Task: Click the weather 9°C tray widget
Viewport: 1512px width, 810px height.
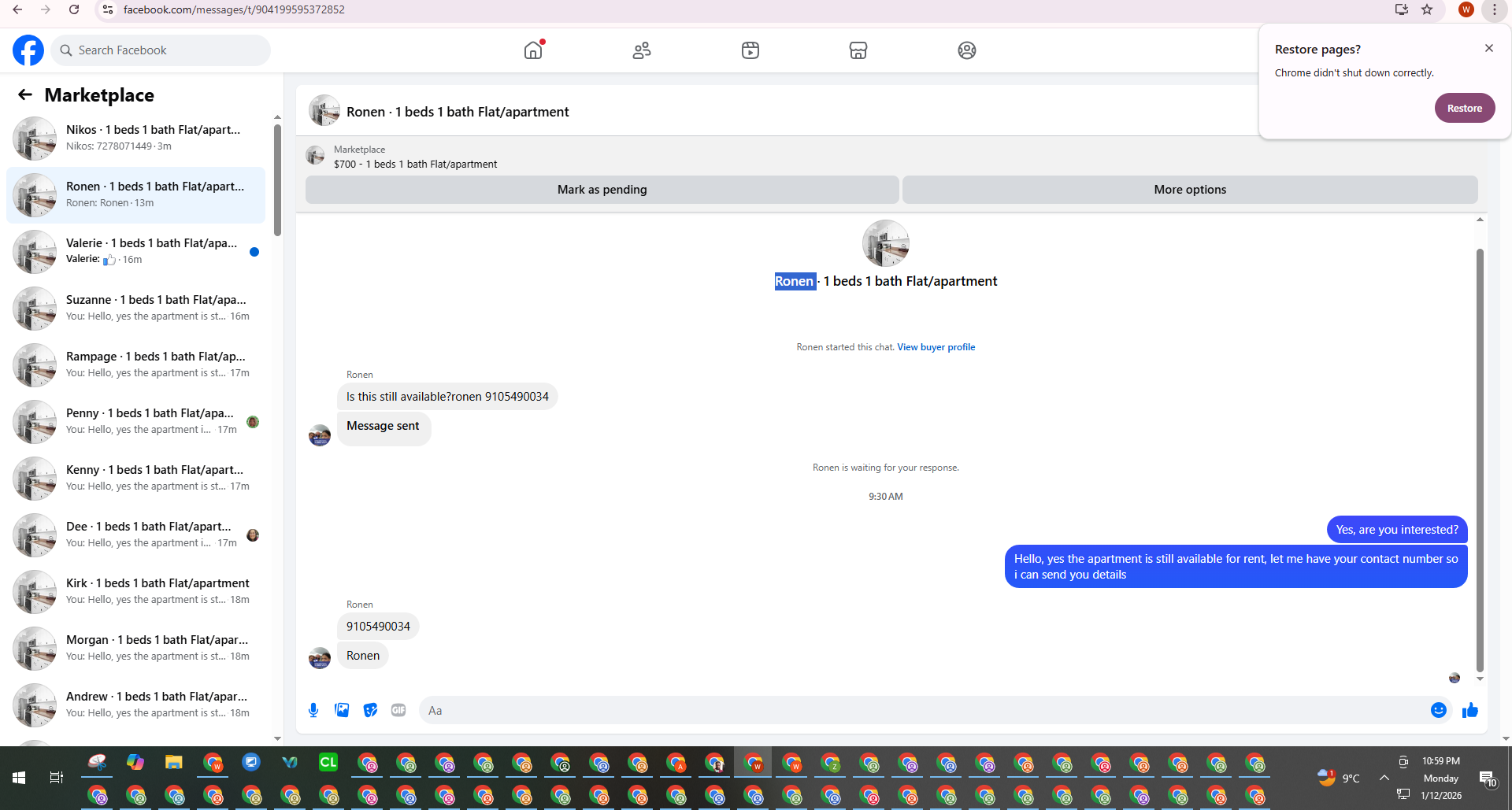Action: pos(1338,778)
